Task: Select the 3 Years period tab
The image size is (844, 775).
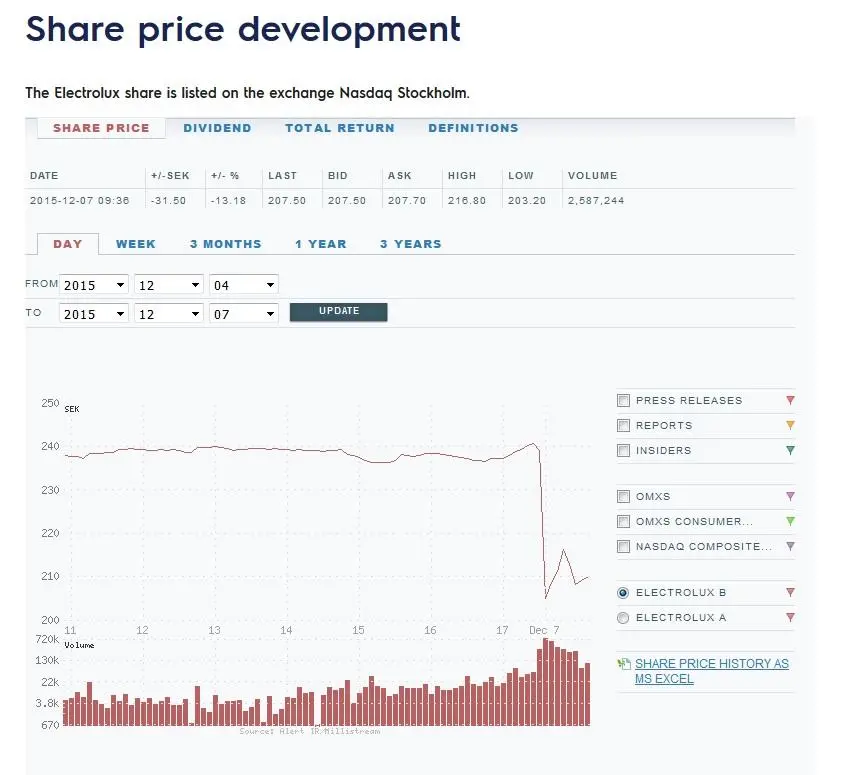Action: [x=411, y=244]
